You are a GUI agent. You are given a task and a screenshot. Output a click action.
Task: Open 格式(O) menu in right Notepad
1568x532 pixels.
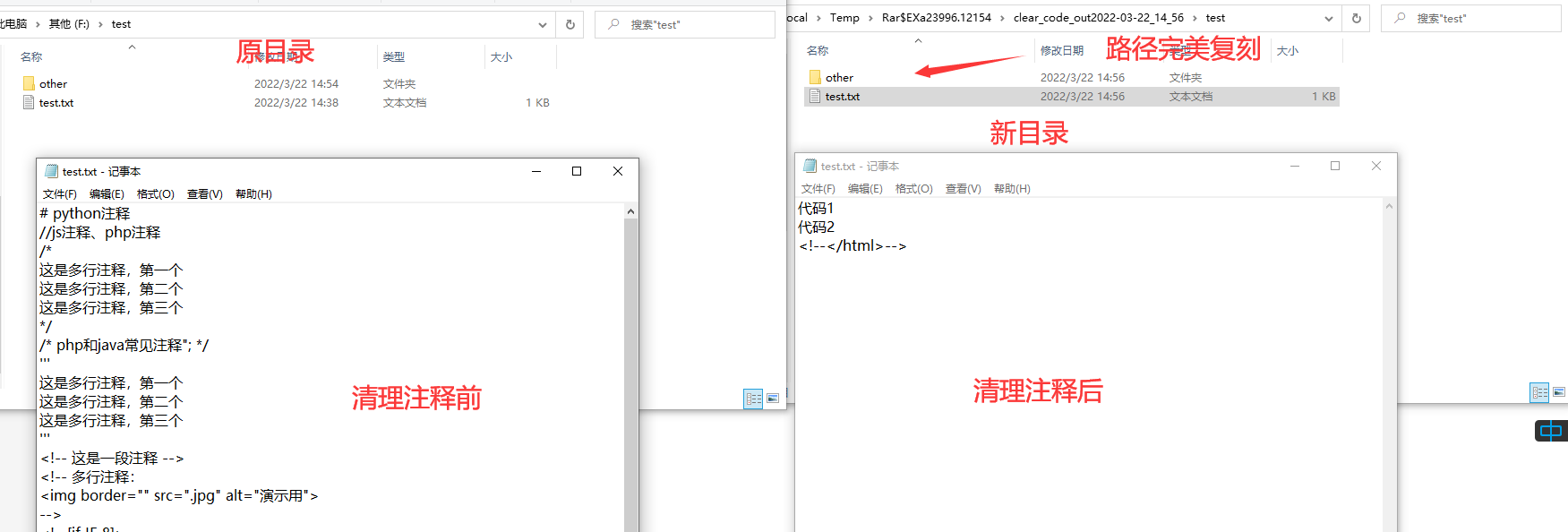(914, 189)
